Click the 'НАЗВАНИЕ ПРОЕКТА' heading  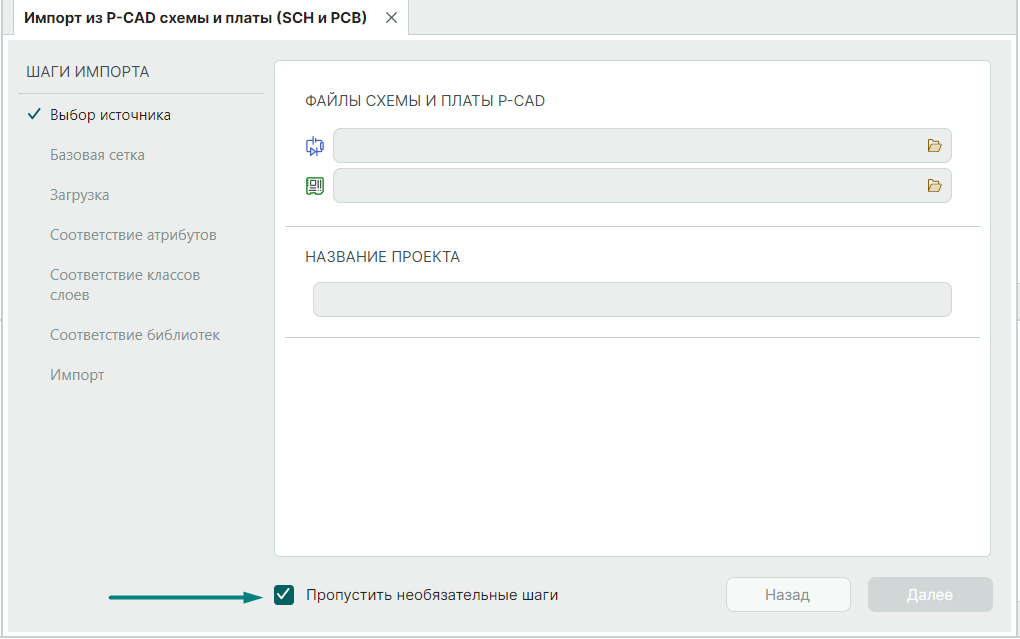[382, 257]
